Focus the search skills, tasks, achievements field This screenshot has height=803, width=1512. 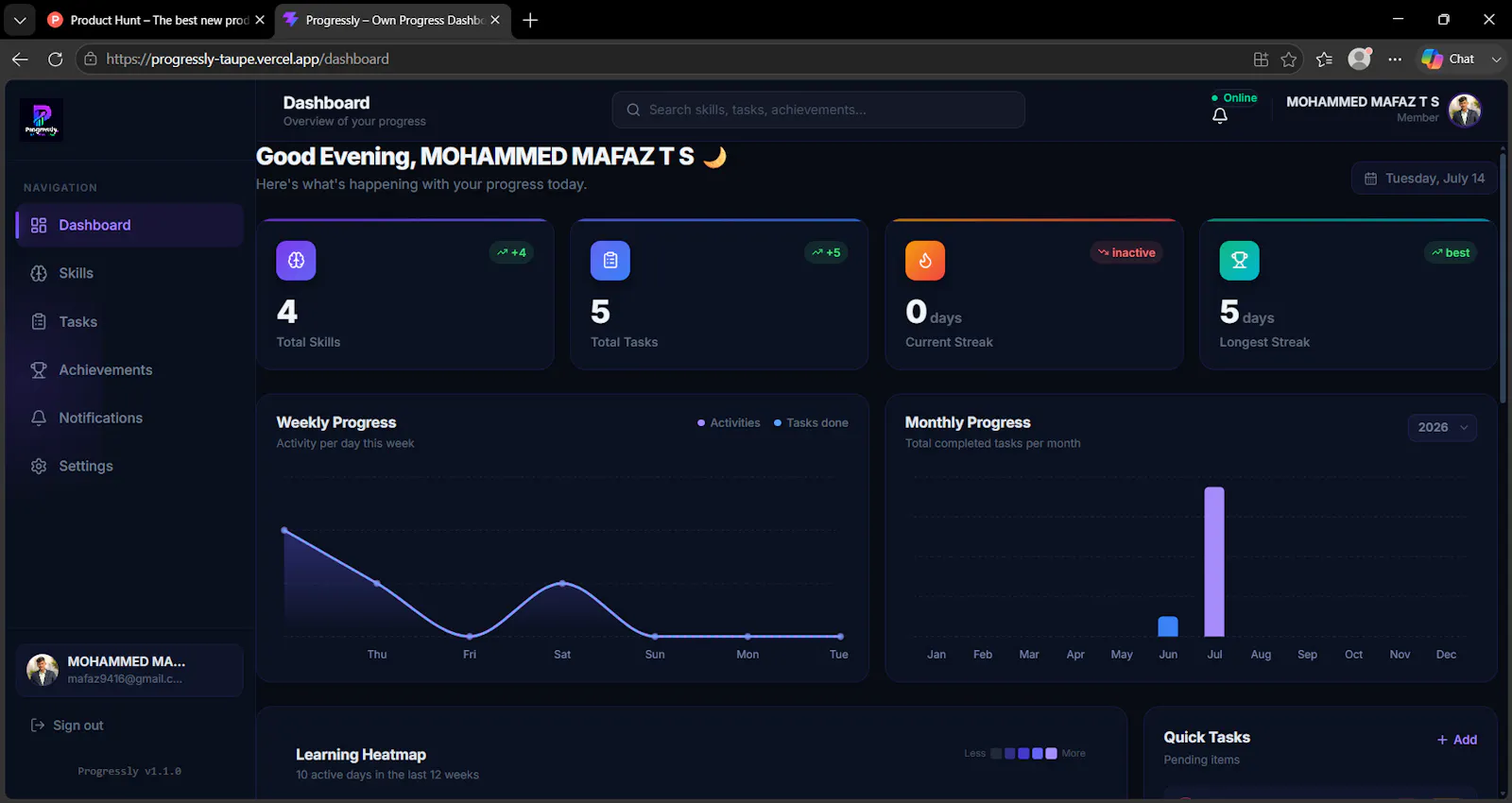pyautogui.click(x=818, y=110)
